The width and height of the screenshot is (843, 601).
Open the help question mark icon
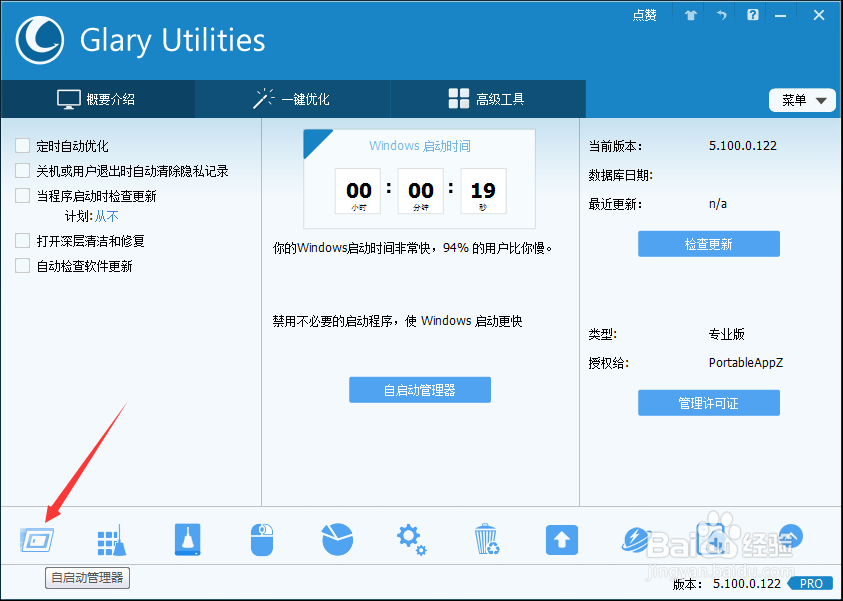click(753, 15)
